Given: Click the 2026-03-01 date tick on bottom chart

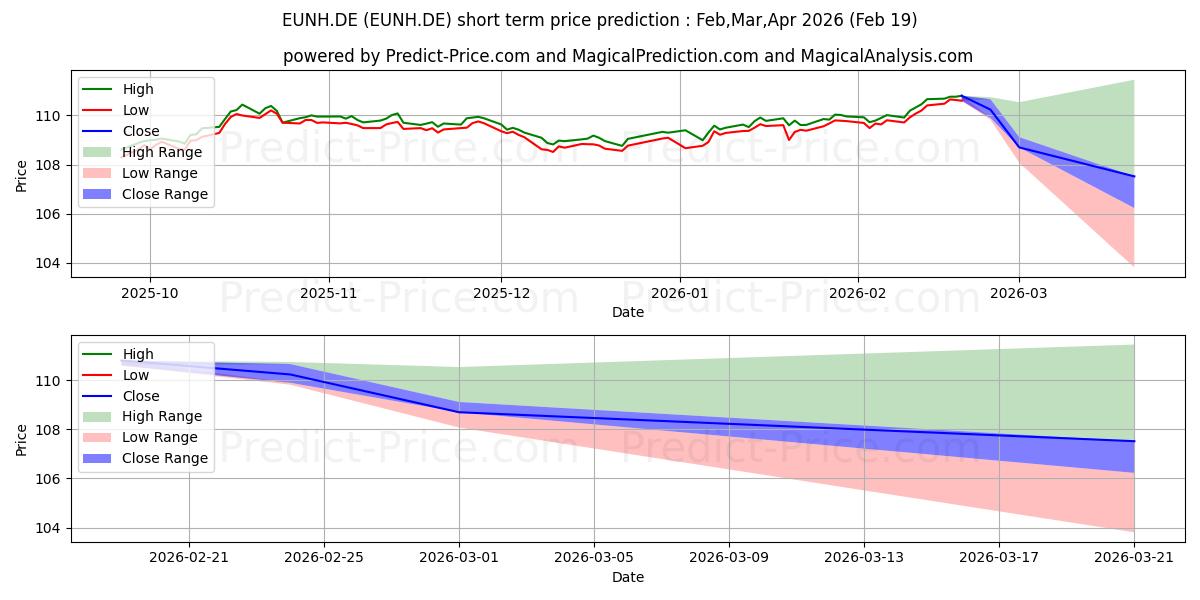Looking at the screenshot, I should coord(460,558).
